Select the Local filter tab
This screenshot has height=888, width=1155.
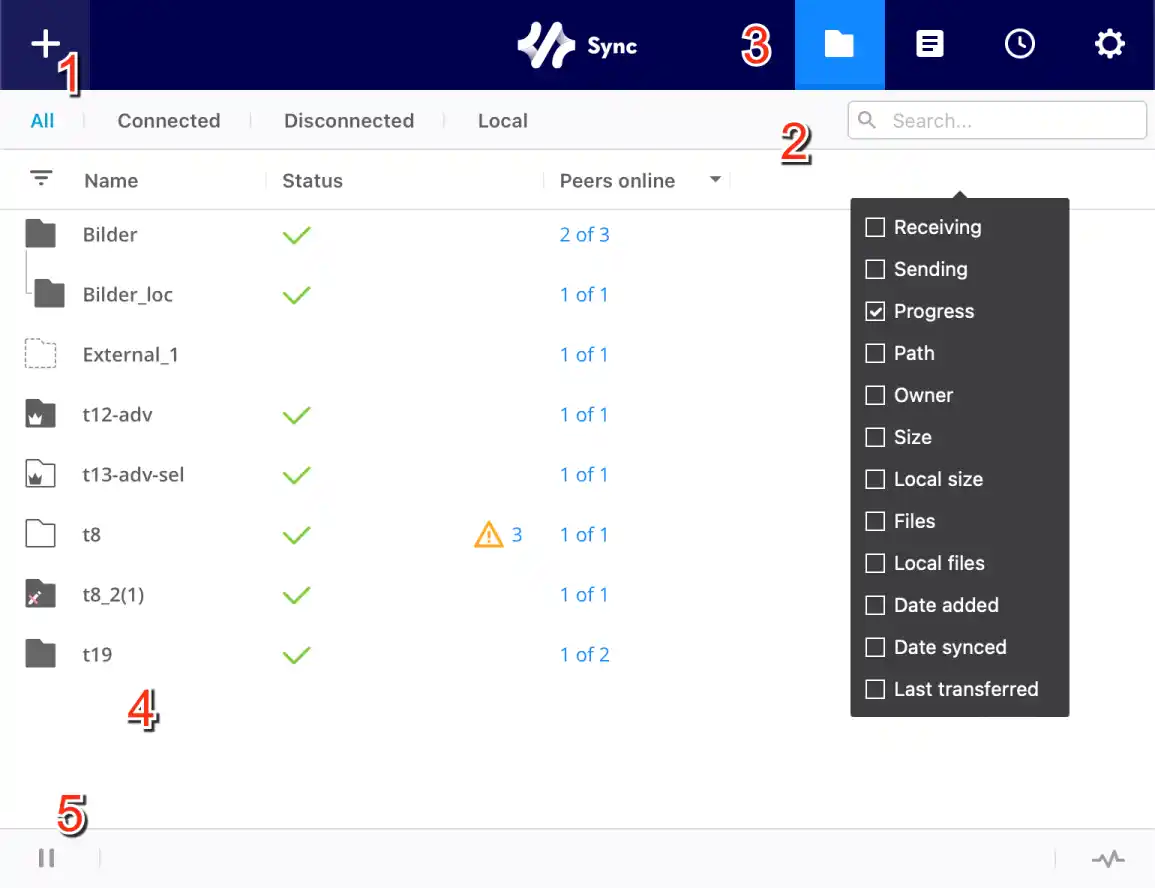click(502, 121)
